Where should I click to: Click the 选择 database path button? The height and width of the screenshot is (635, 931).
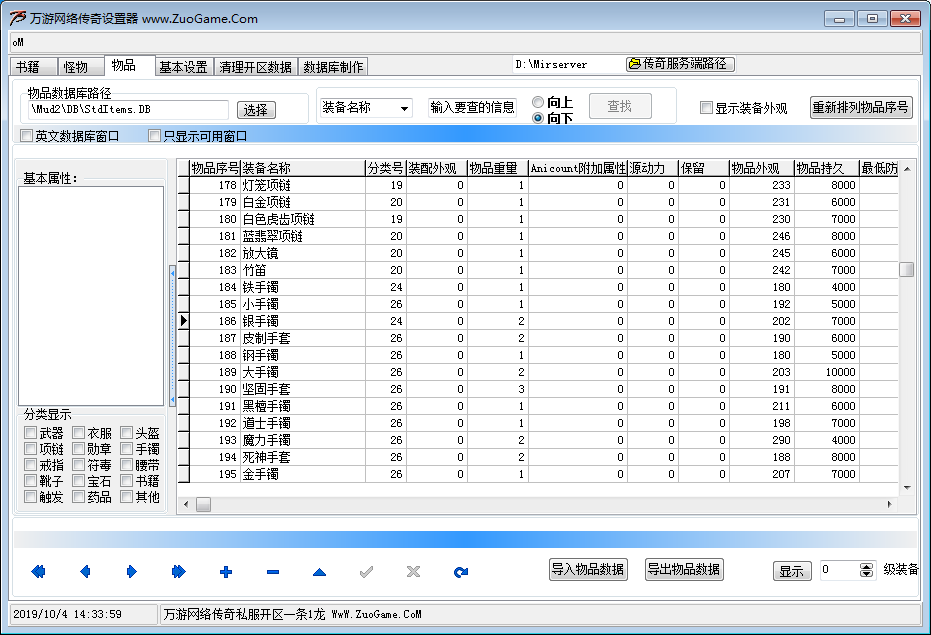pos(256,110)
